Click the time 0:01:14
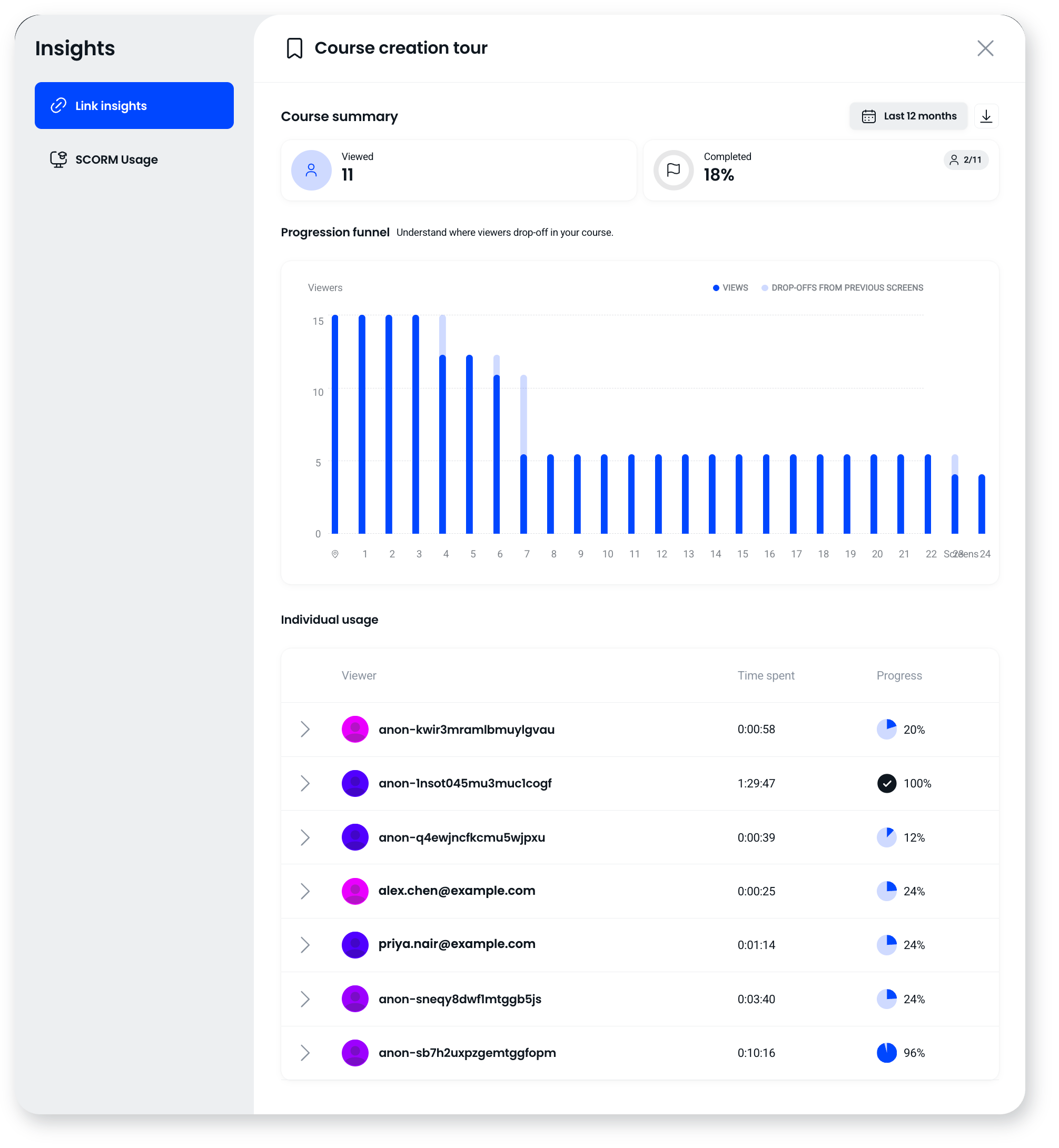The image size is (1059, 1148). [756, 945]
